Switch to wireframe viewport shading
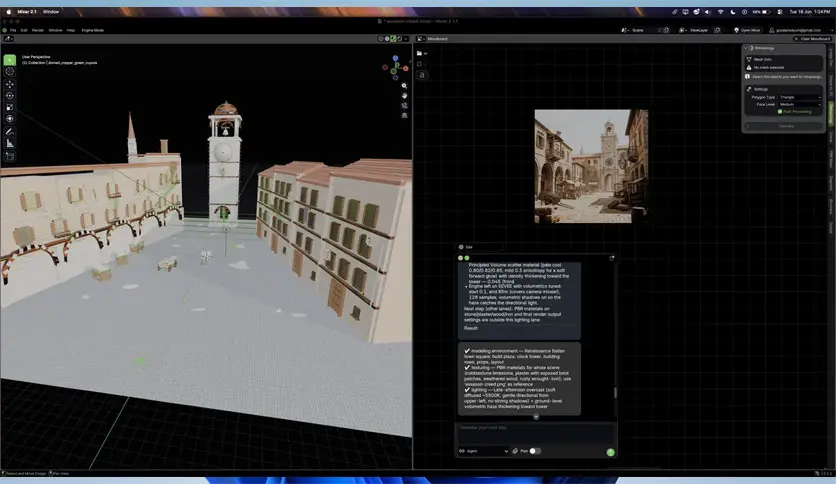836x484 pixels. coord(381,39)
